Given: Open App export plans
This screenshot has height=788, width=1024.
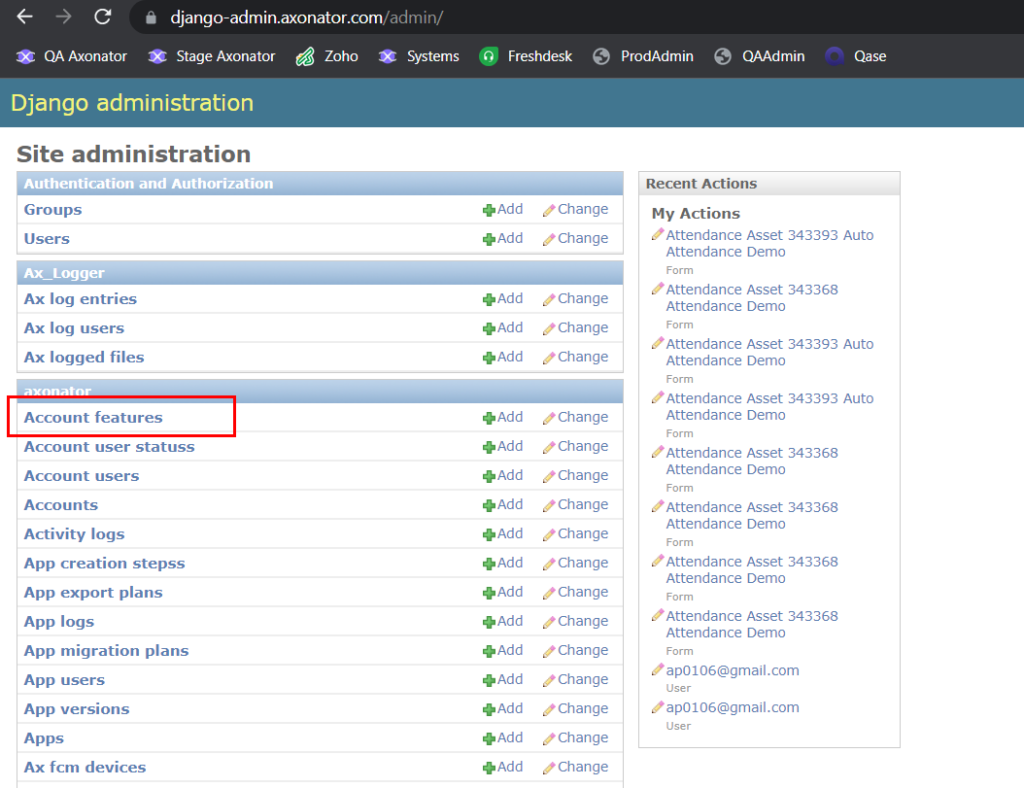Looking at the screenshot, I should pos(93,593).
